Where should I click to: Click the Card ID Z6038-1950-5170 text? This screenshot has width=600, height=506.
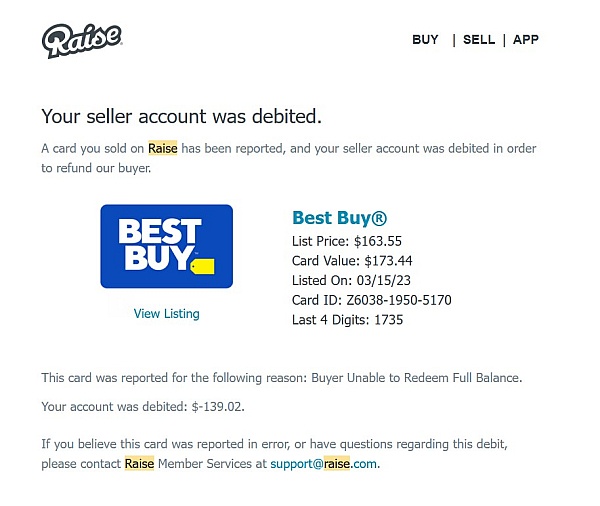pyautogui.click(x=372, y=300)
